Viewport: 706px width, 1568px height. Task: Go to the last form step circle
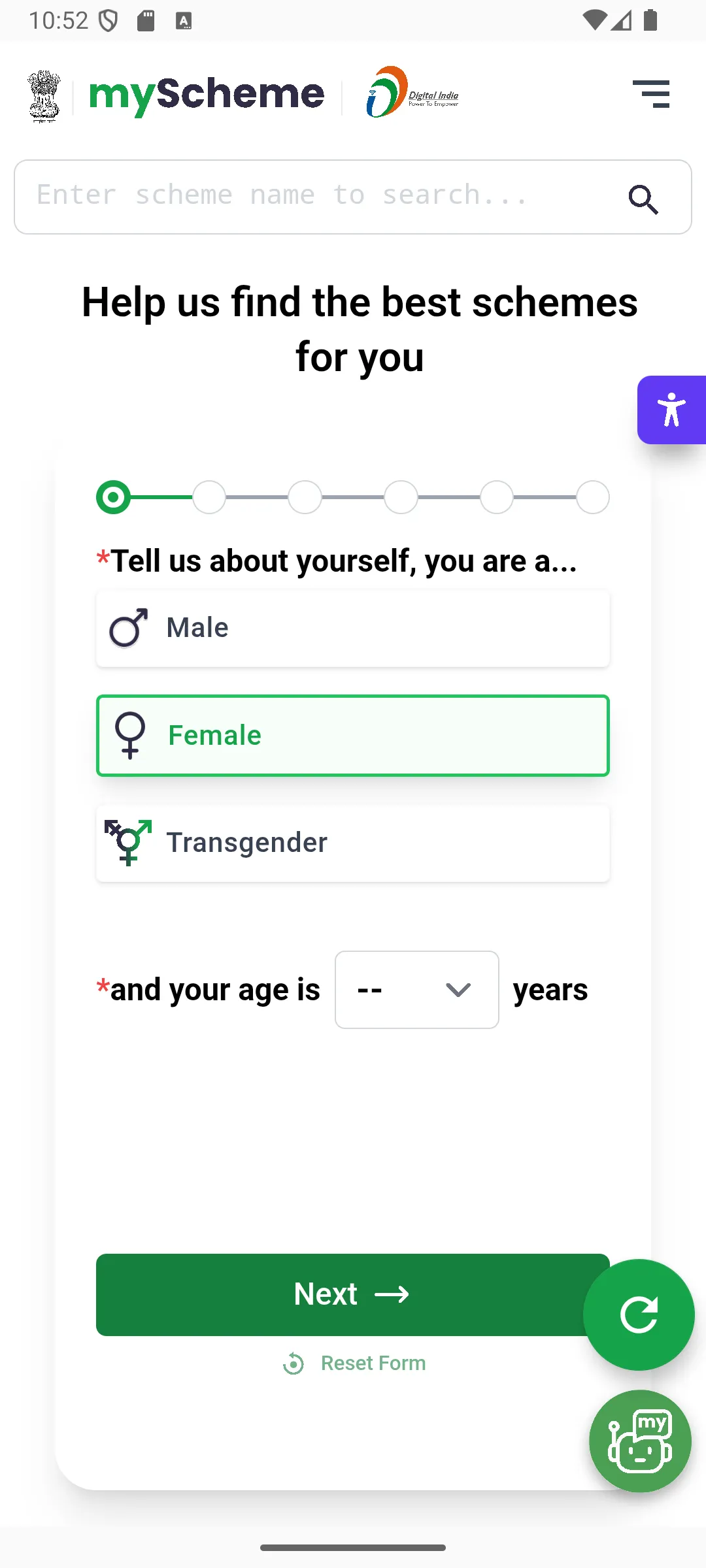(x=593, y=498)
